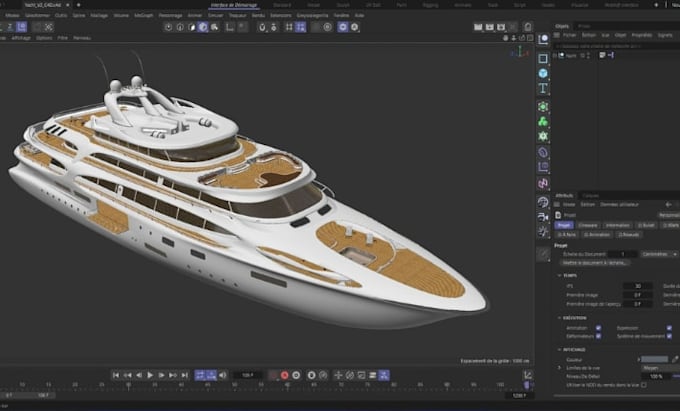Select the Cineware attribute button
Viewport: 680px width, 411px height.
coord(588,225)
